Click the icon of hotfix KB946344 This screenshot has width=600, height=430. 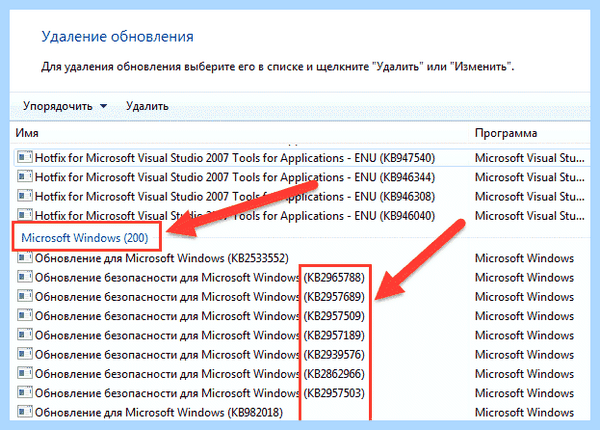point(24,176)
